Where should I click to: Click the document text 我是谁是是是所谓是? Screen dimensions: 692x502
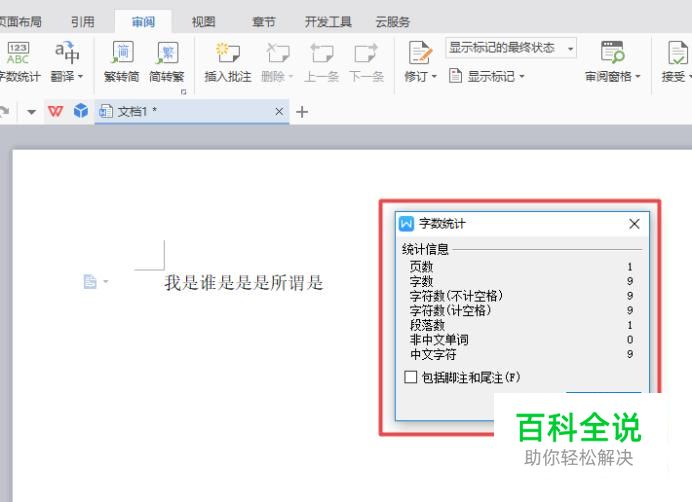244,283
